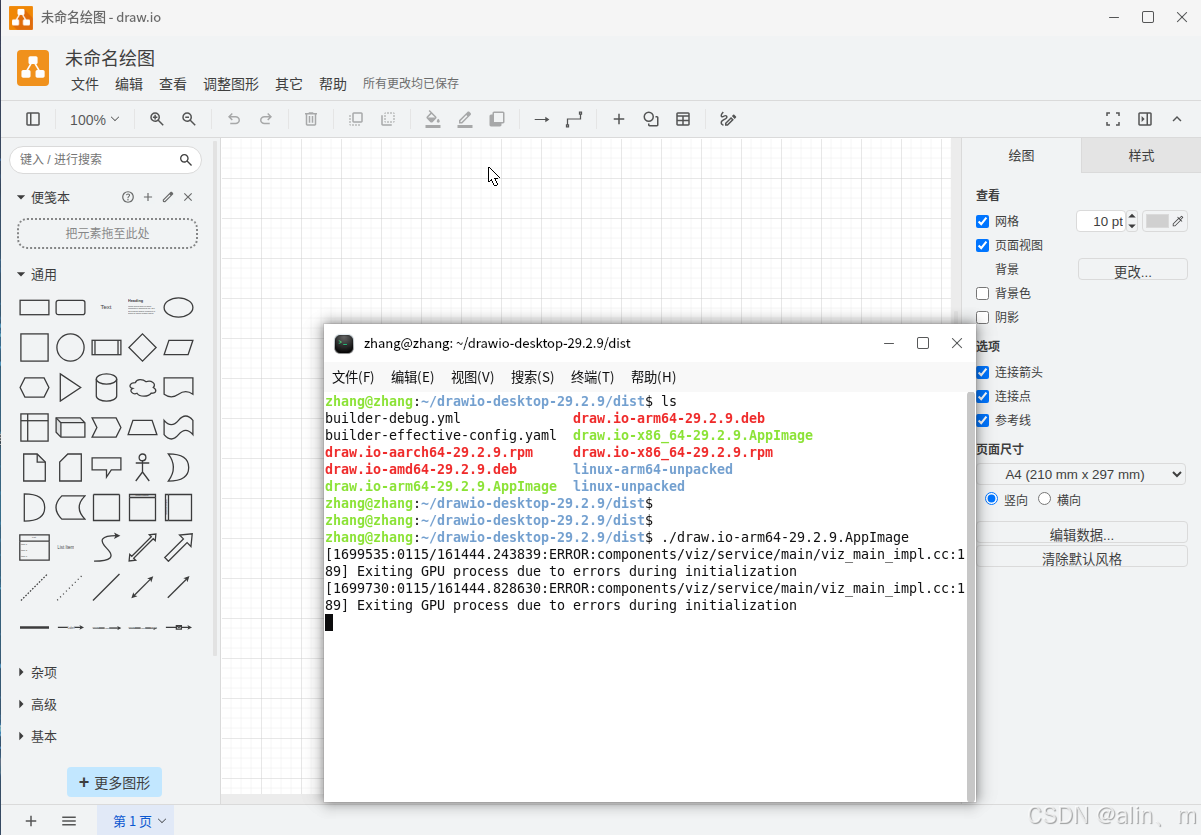Toggle the sidebar panels icon in toolbar
Viewport: 1201px width, 835px height.
tap(33, 119)
